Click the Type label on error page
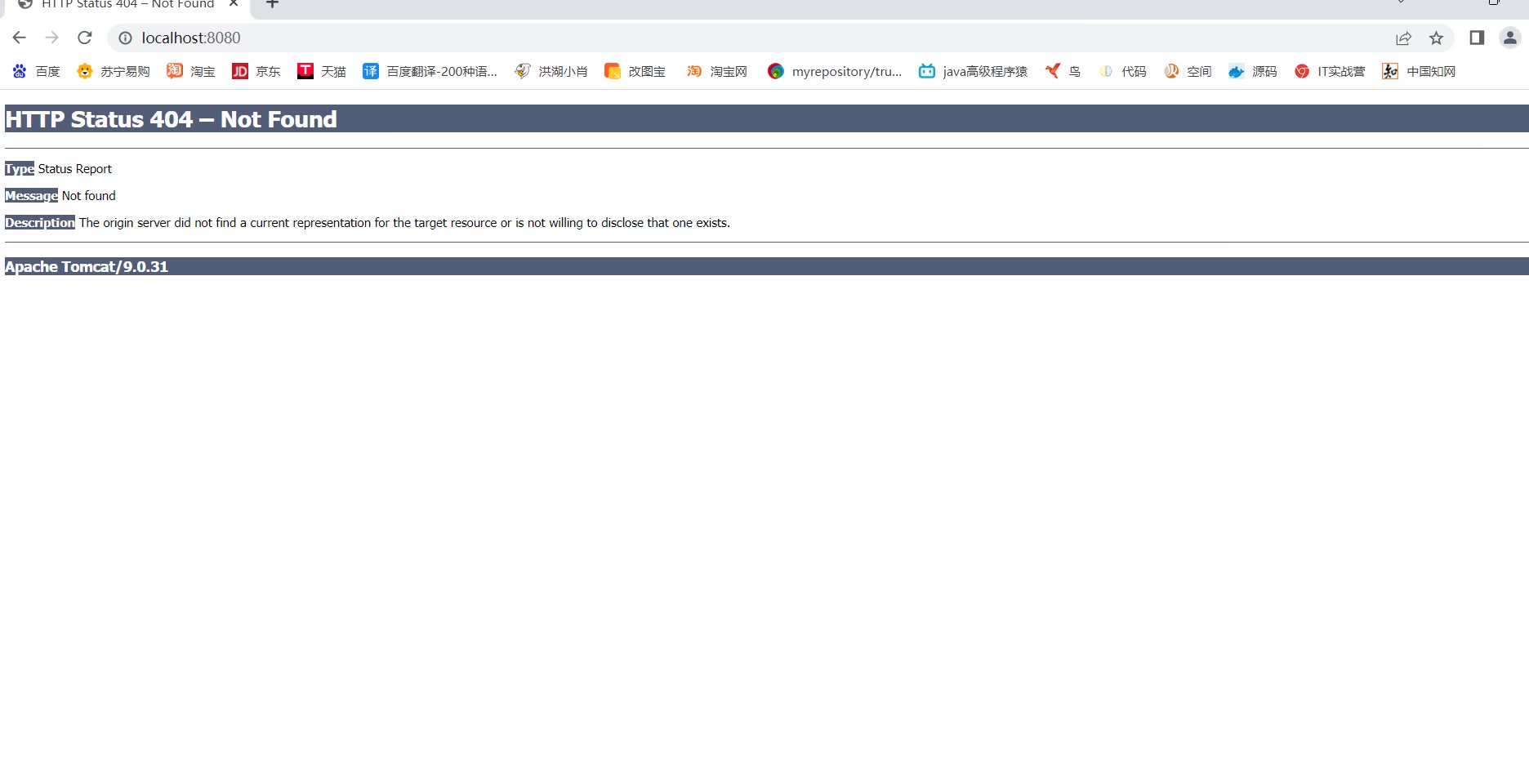 20,169
